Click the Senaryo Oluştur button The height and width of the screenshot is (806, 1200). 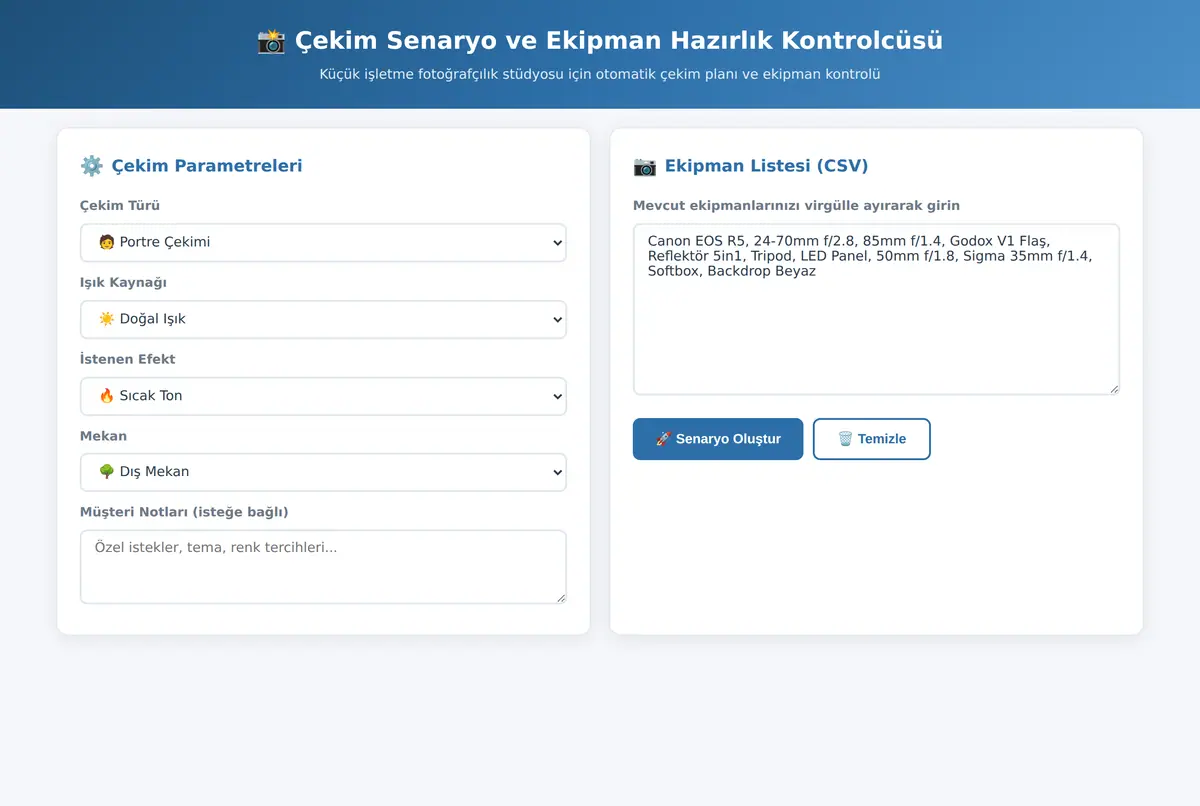(718, 439)
